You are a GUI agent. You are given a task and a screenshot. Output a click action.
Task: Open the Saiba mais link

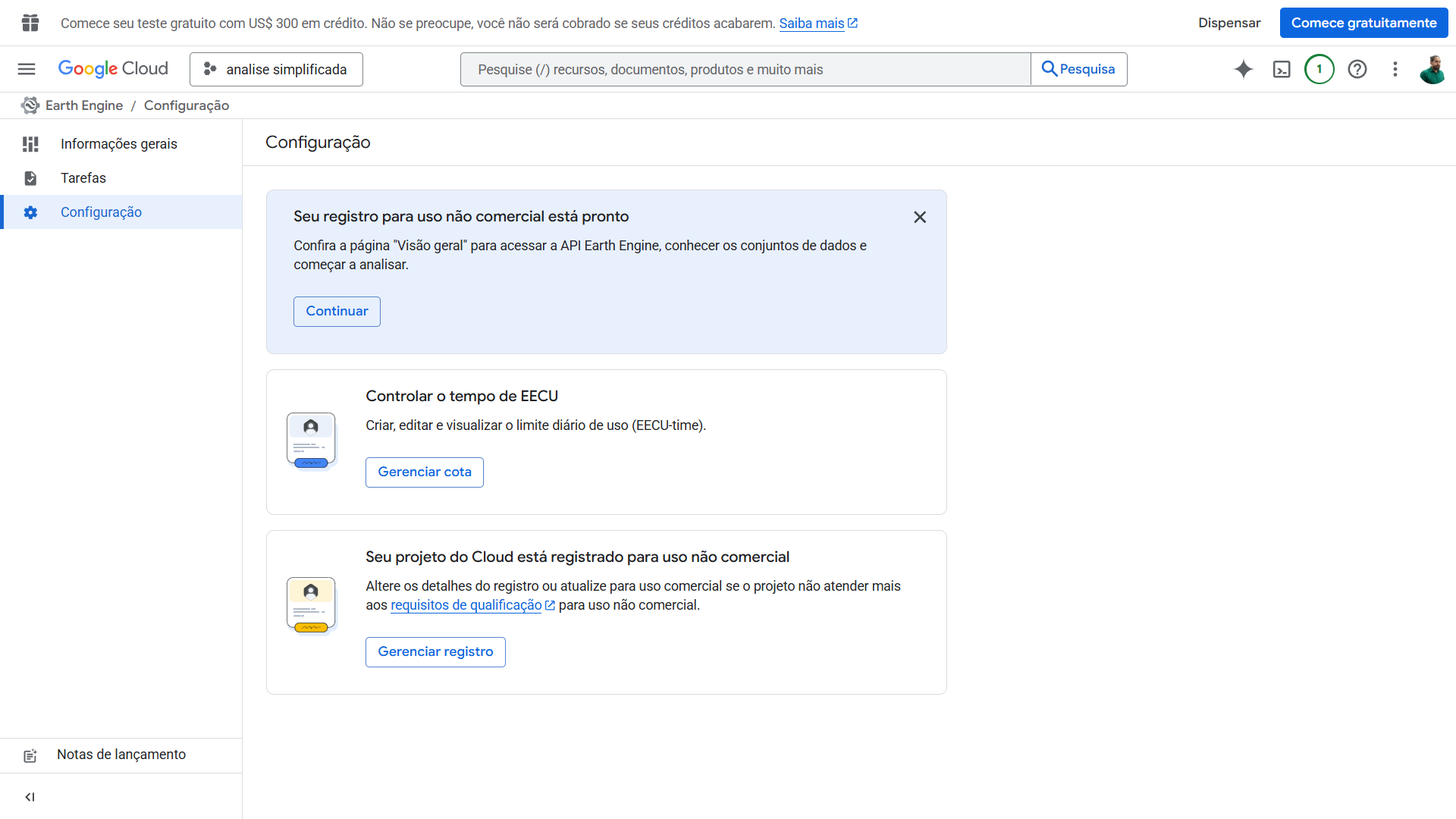pos(813,23)
